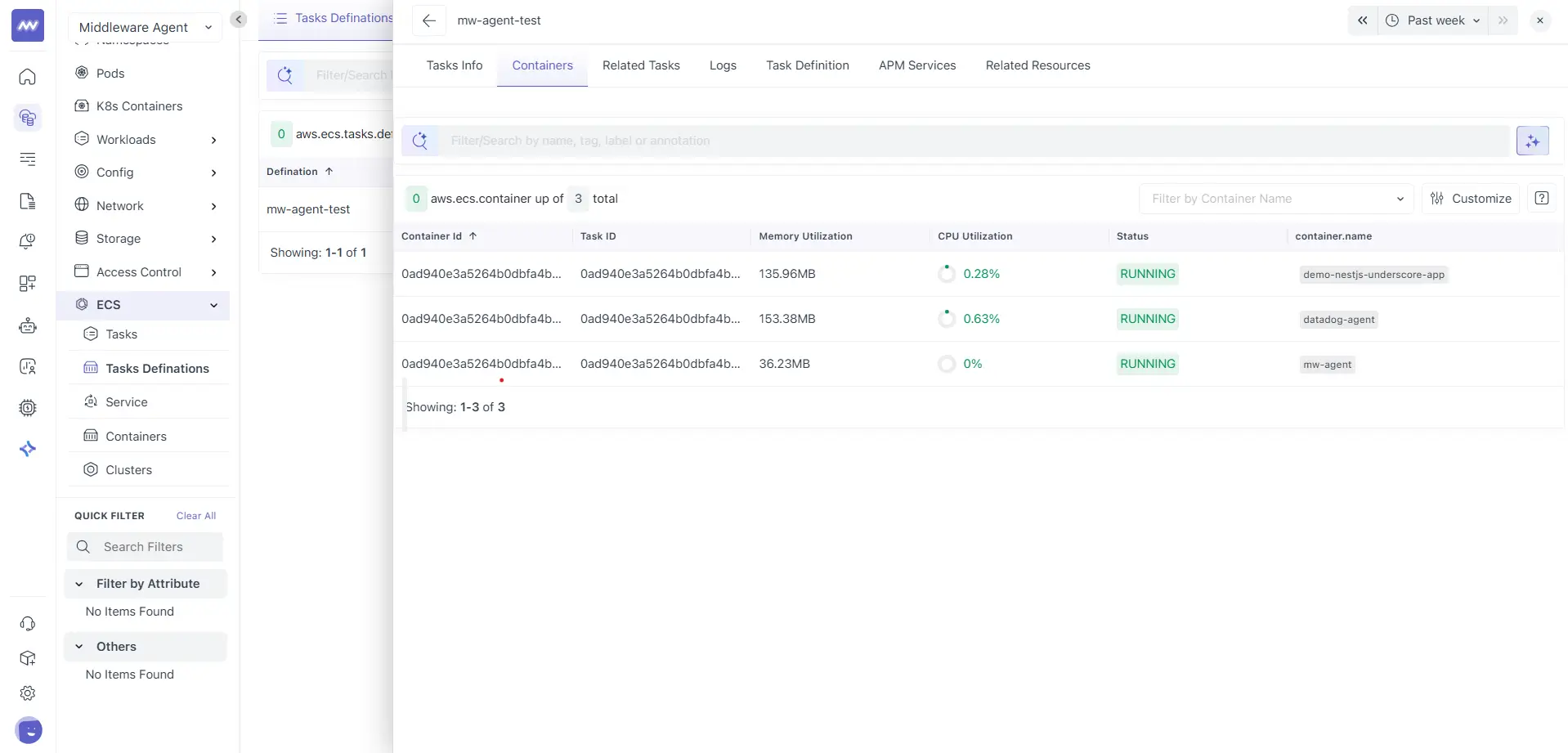Open the Middleware Agent namespace dropdown
Image resolution: width=1568 pixels, height=753 pixels.
click(144, 27)
